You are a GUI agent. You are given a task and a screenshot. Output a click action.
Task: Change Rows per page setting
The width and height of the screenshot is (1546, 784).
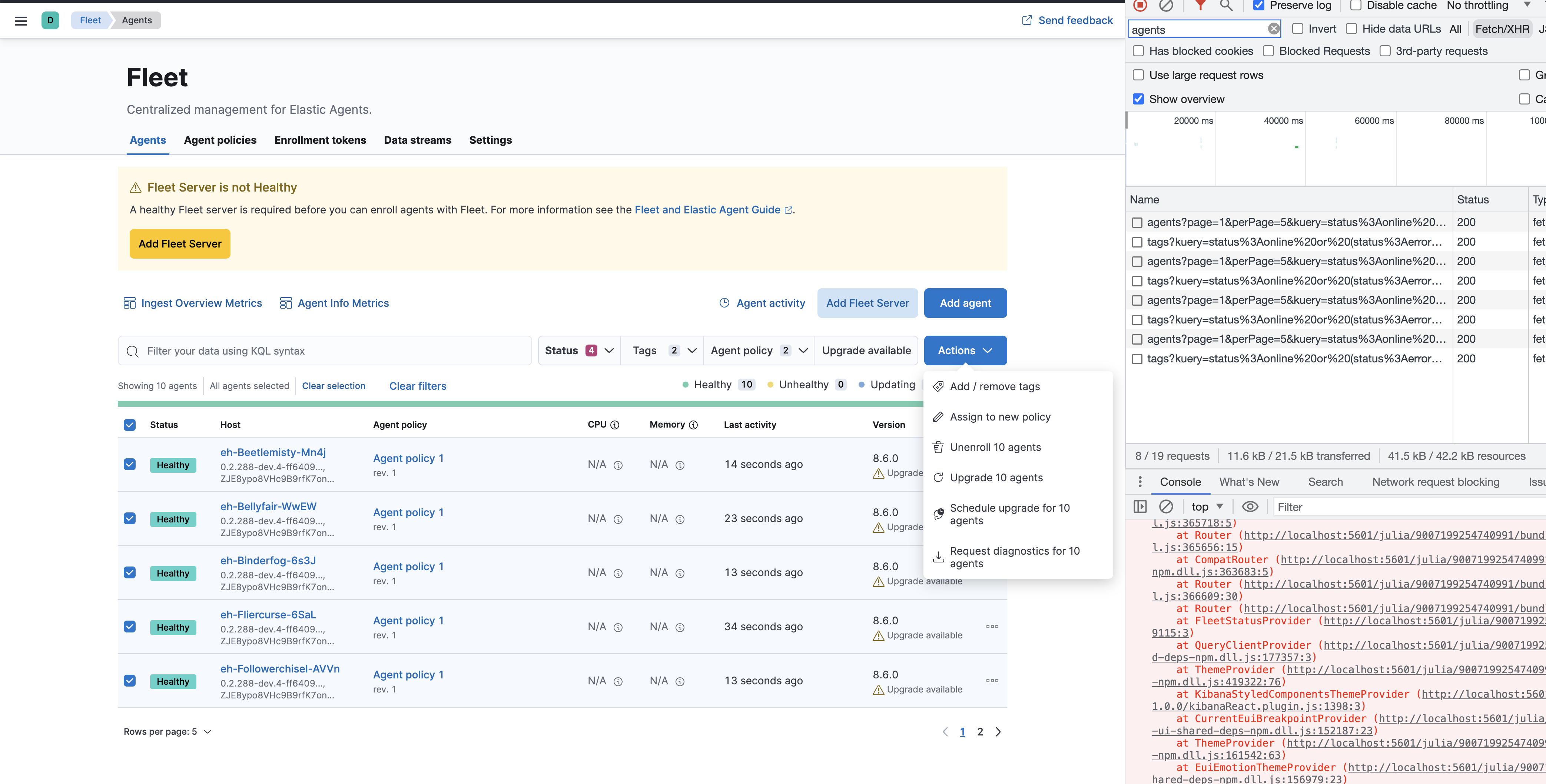pyautogui.click(x=167, y=732)
